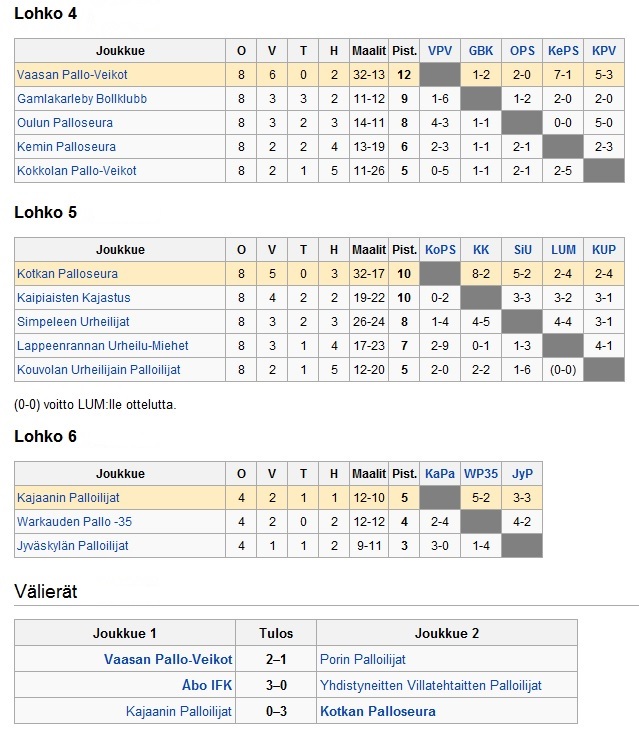Click the Kouvolan Urheilijain Palloilijat link
Screen dimensions: 639x732
point(98,370)
